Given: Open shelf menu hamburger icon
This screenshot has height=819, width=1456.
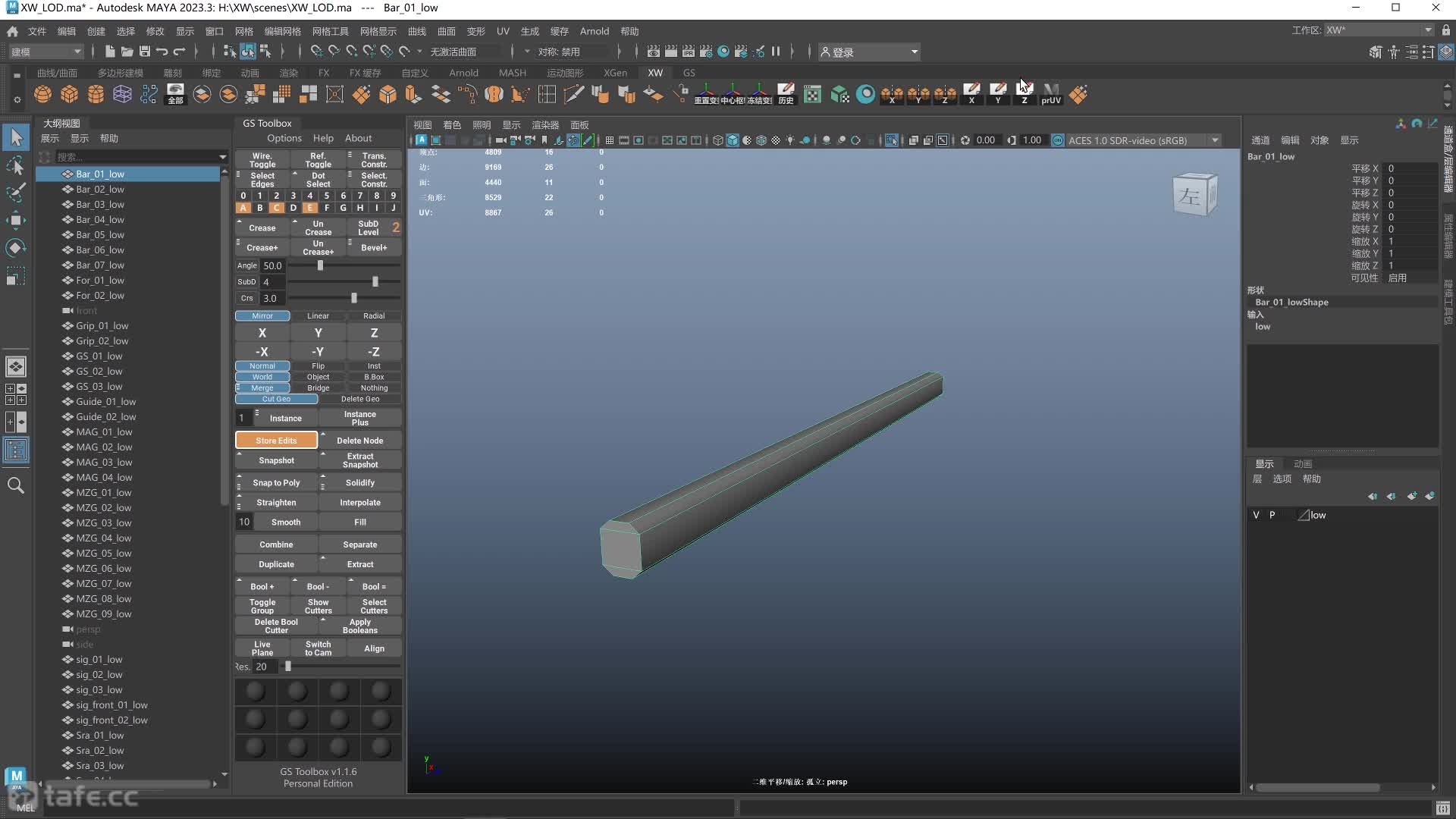Looking at the screenshot, I should tap(17, 75).
